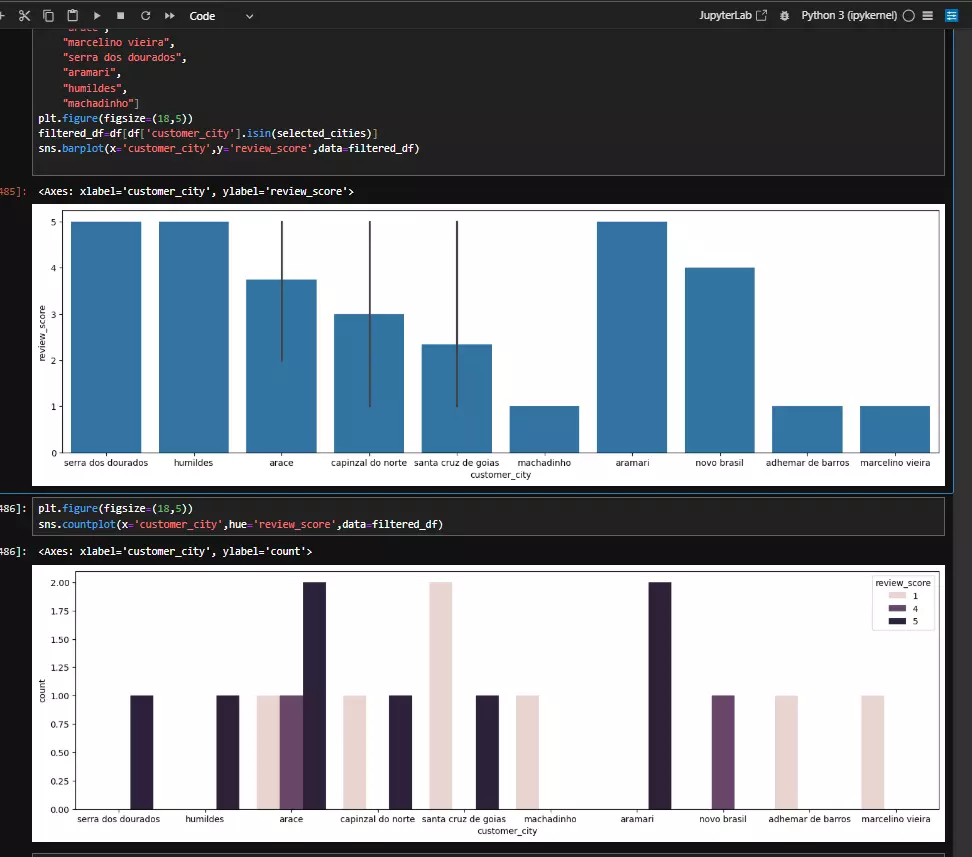
Task: Open the hamburger menu icon
Action: point(927,16)
